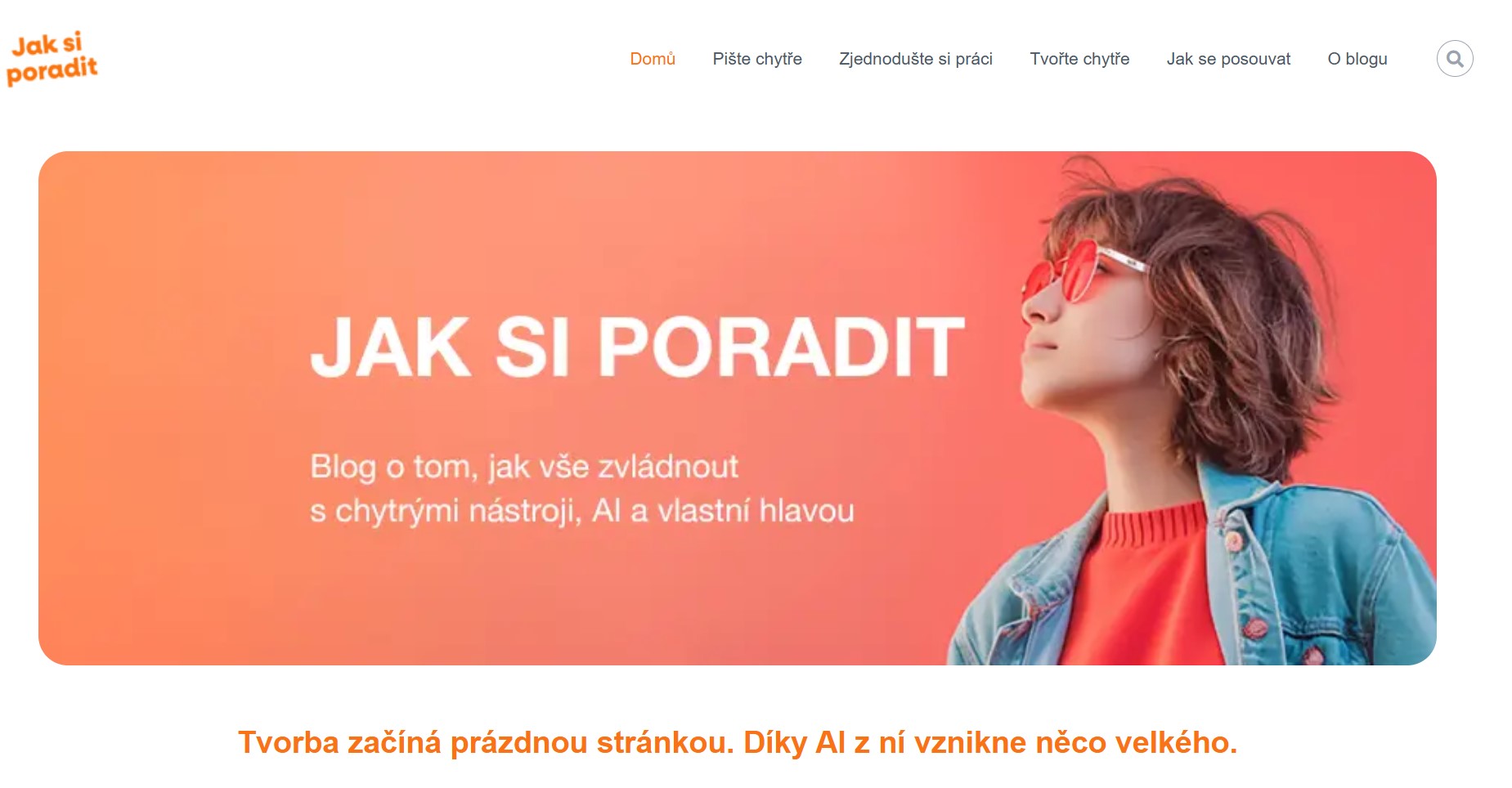Open the search magnifier icon
Image resolution: width=1512 pixels, height=788 pixels.
1455,59
